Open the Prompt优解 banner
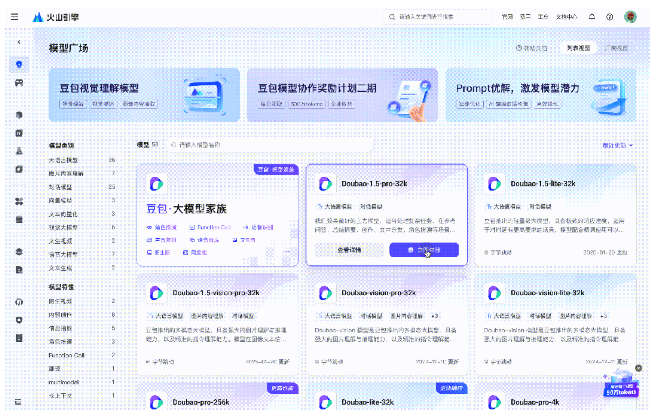This screenshot has width=653, height=417. pos(541,95)
